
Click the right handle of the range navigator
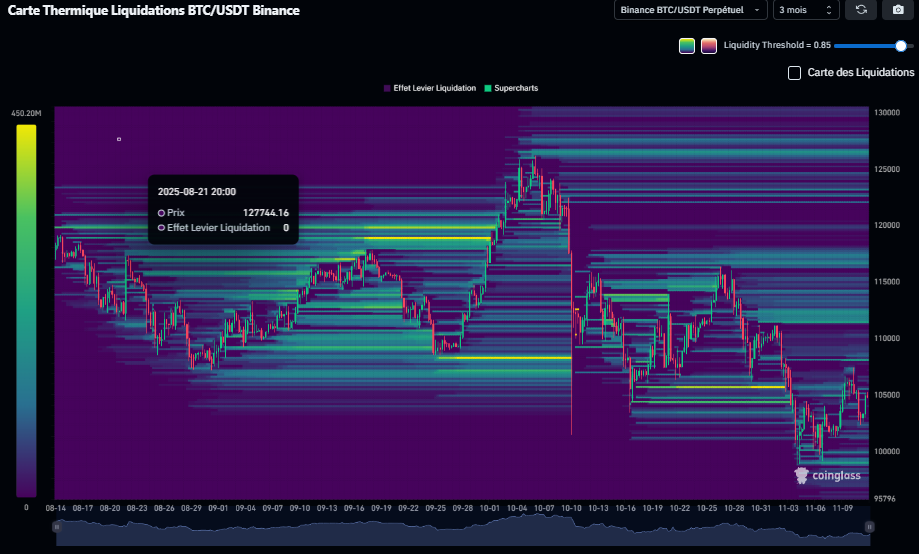point(869,527)
